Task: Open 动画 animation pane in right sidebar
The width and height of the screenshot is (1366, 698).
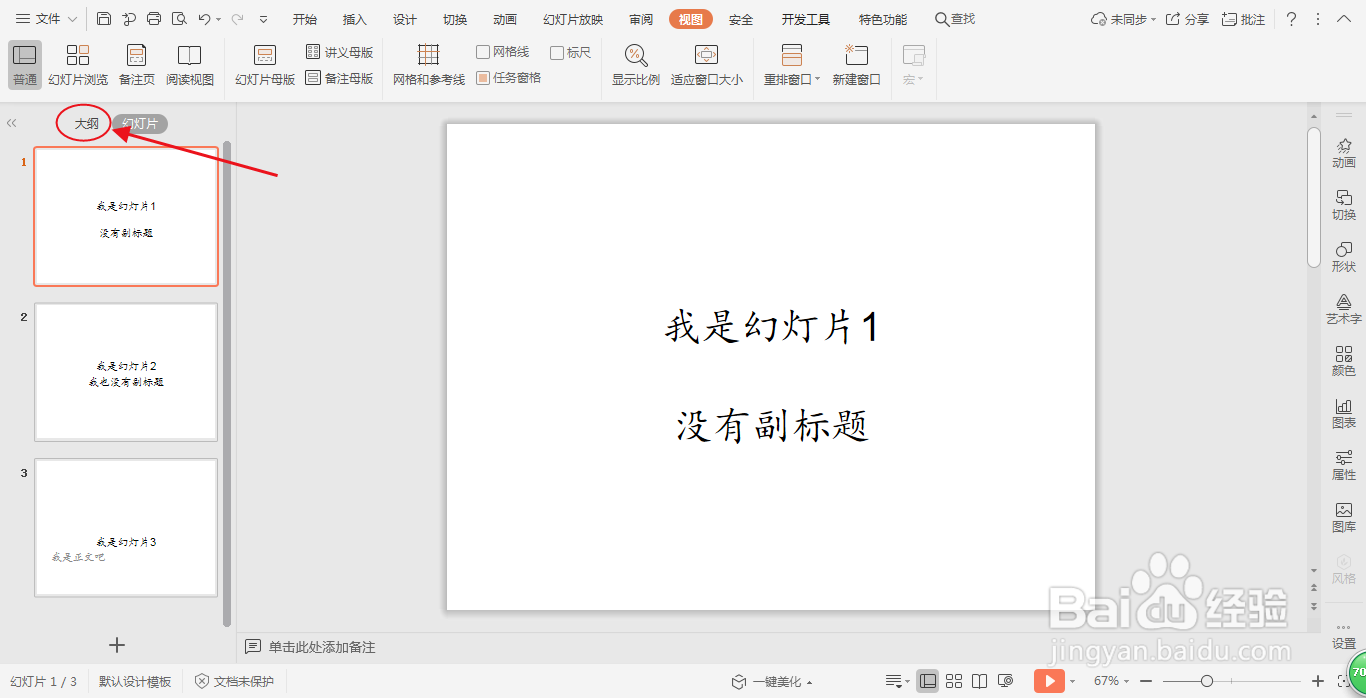Action: [x=1344, y=153]
